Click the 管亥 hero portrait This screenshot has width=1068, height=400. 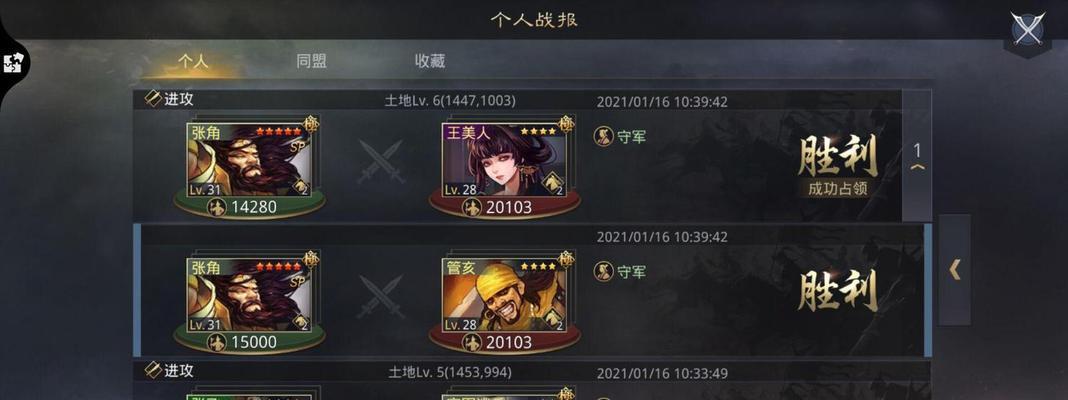click(x=505, y=295)
